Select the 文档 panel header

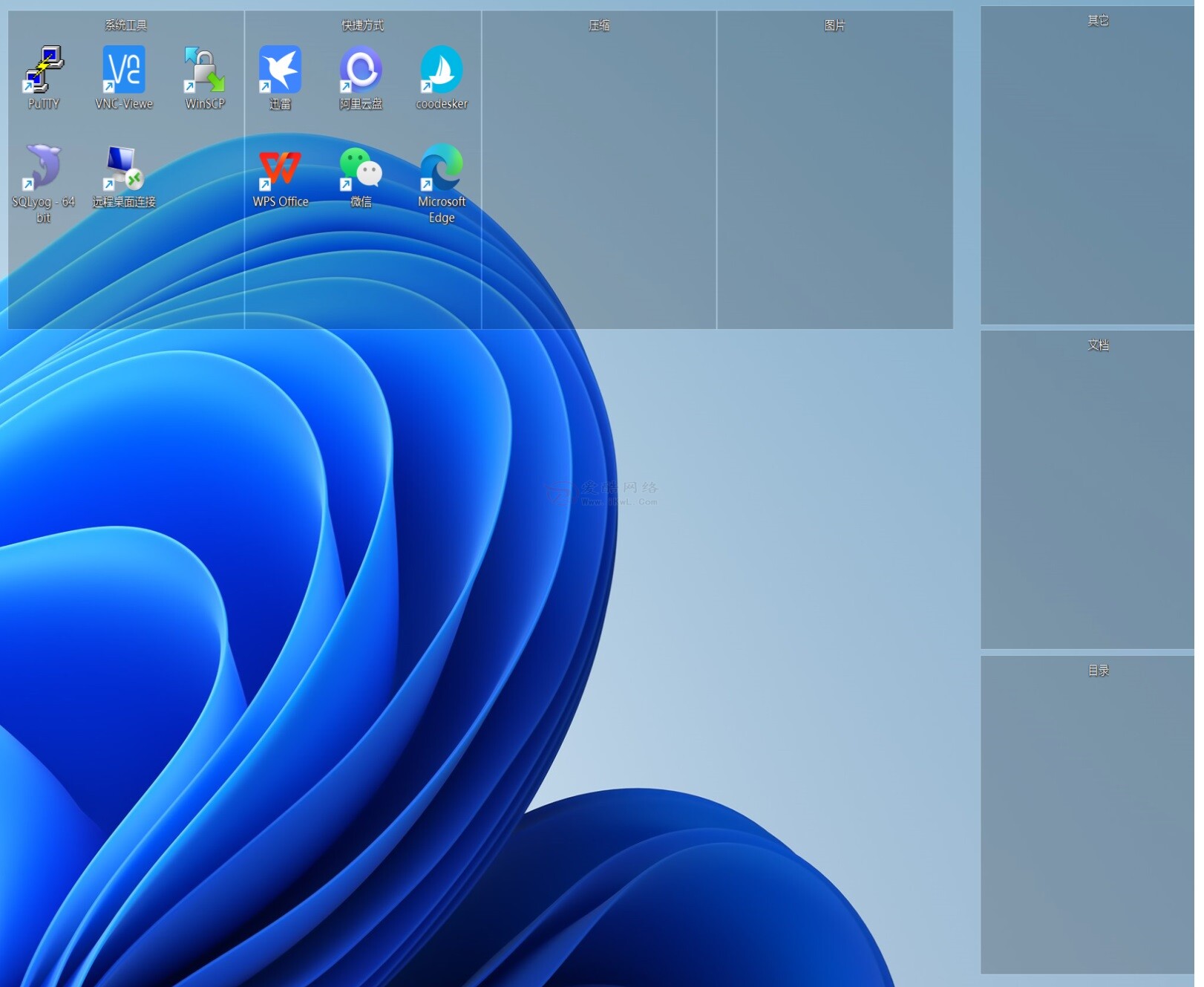1098,345
